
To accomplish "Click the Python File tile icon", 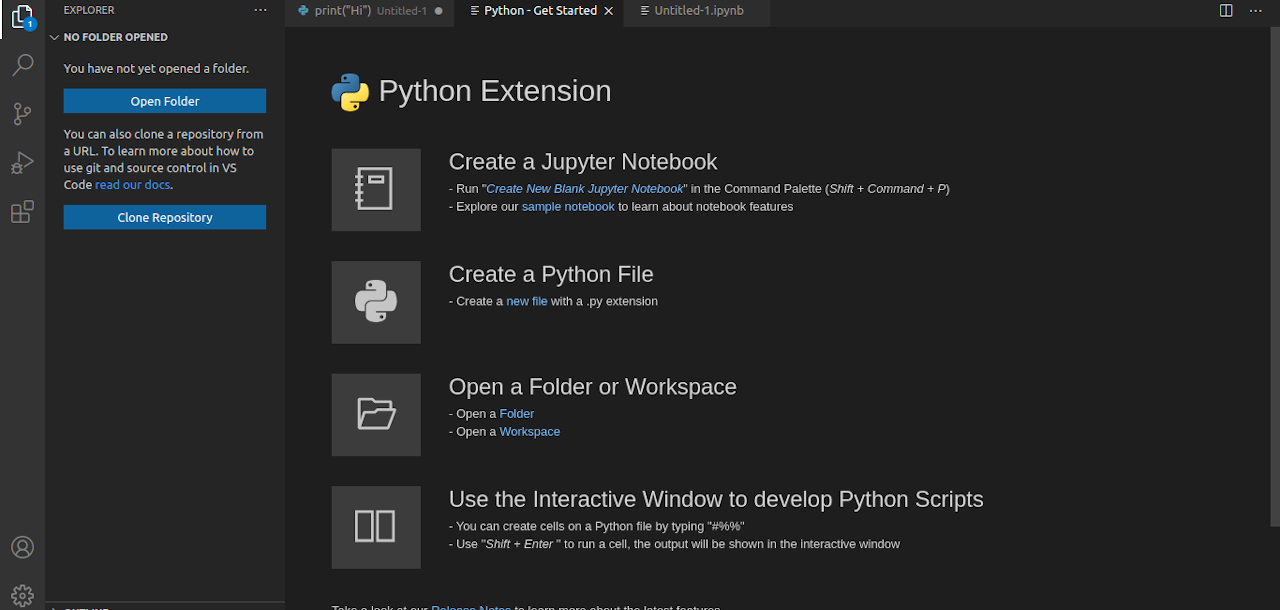I will [x=376, y=302].
